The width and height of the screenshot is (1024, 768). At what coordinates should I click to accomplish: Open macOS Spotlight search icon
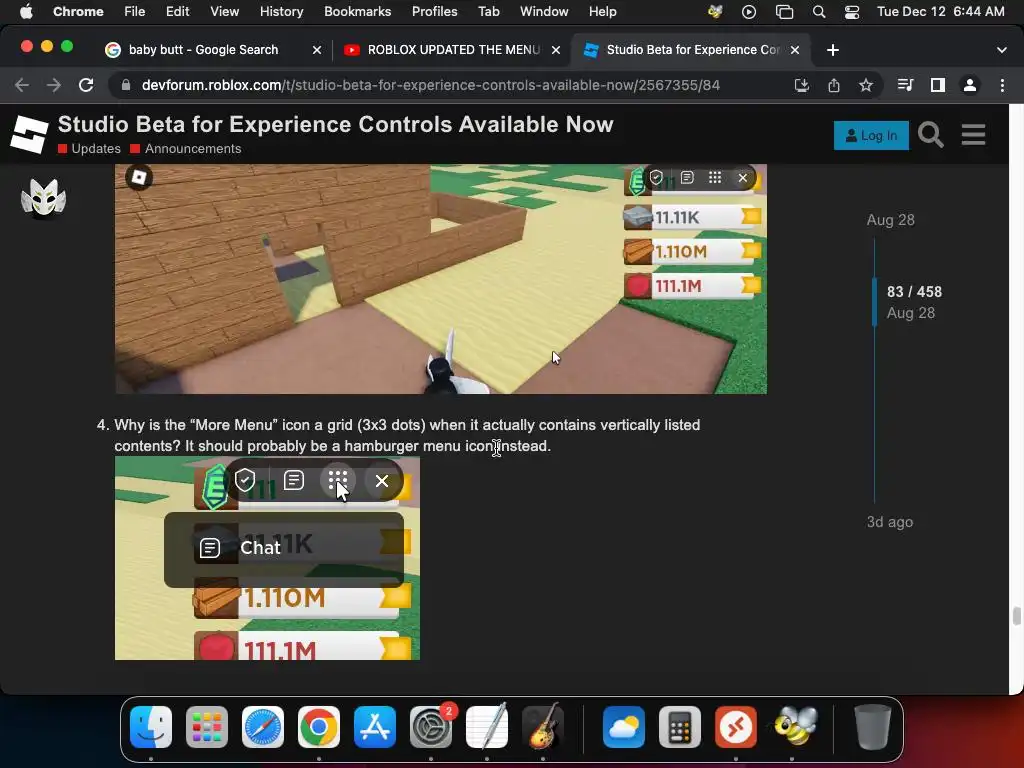(819, 12)
